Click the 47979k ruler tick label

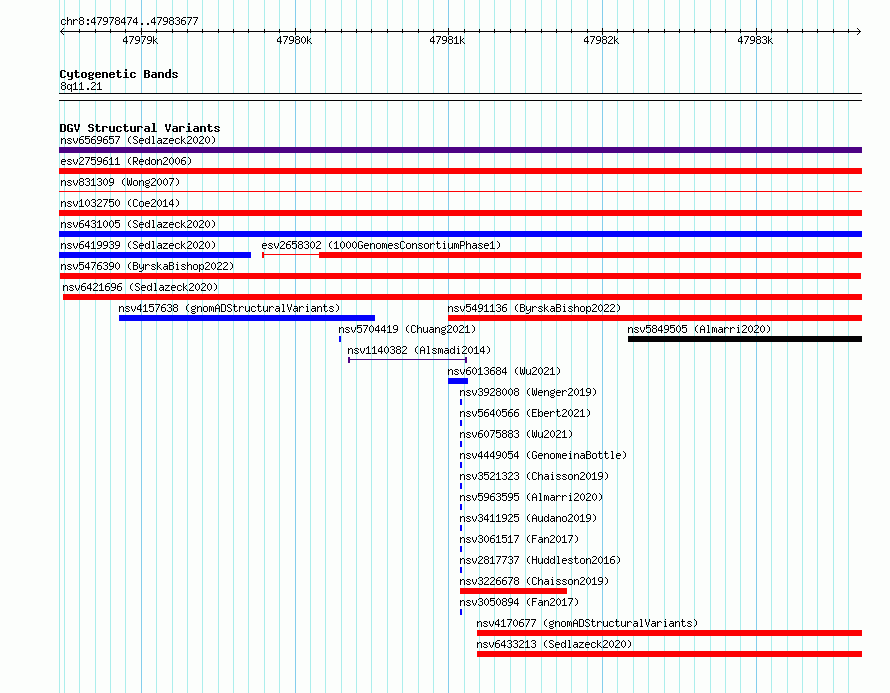pyautogui.click(x=140, y=40)
